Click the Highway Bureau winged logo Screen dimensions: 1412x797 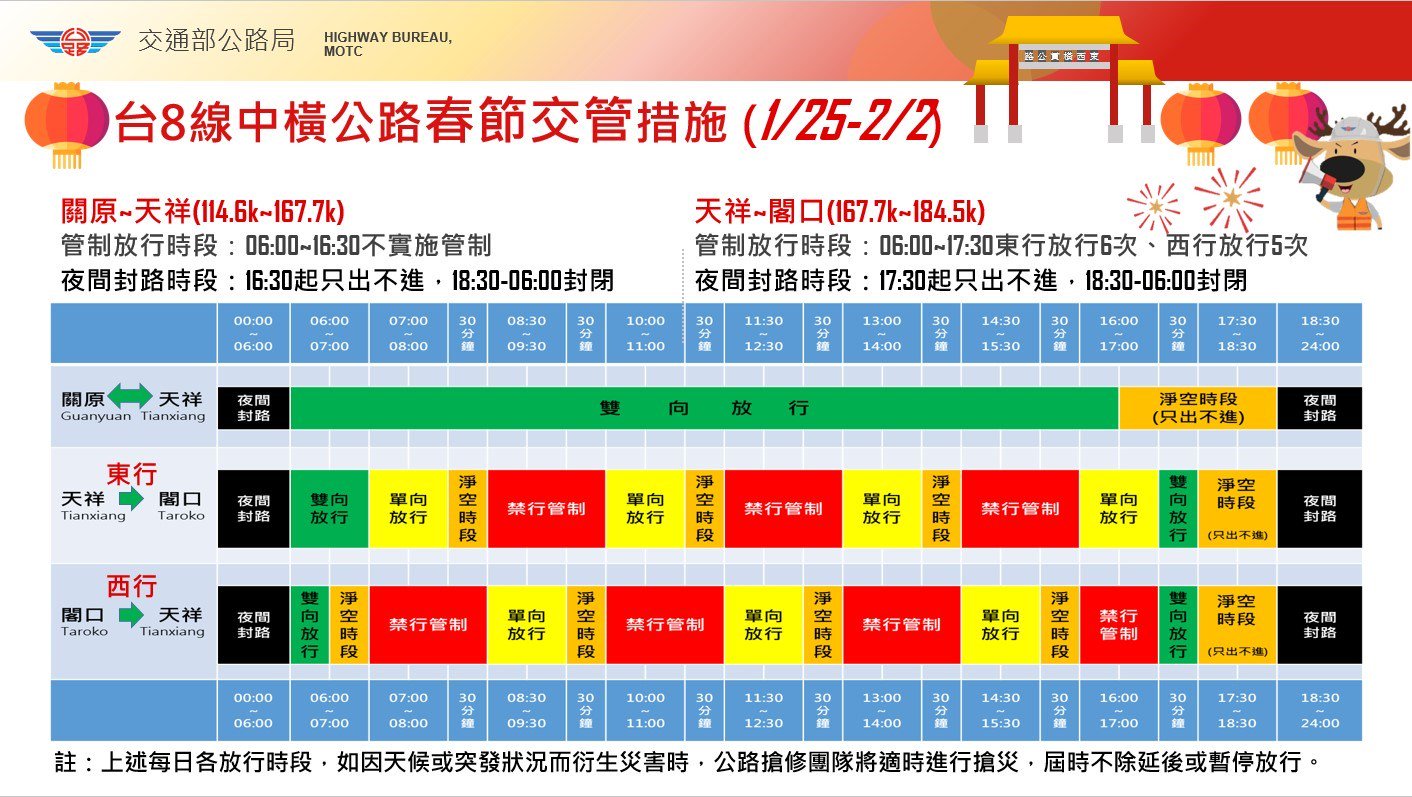[75, 43]
